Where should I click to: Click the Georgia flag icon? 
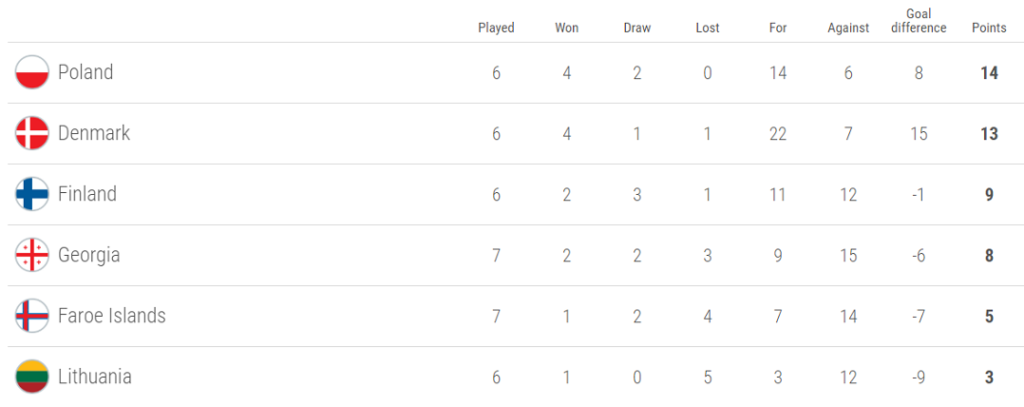[x=32, y=255]
